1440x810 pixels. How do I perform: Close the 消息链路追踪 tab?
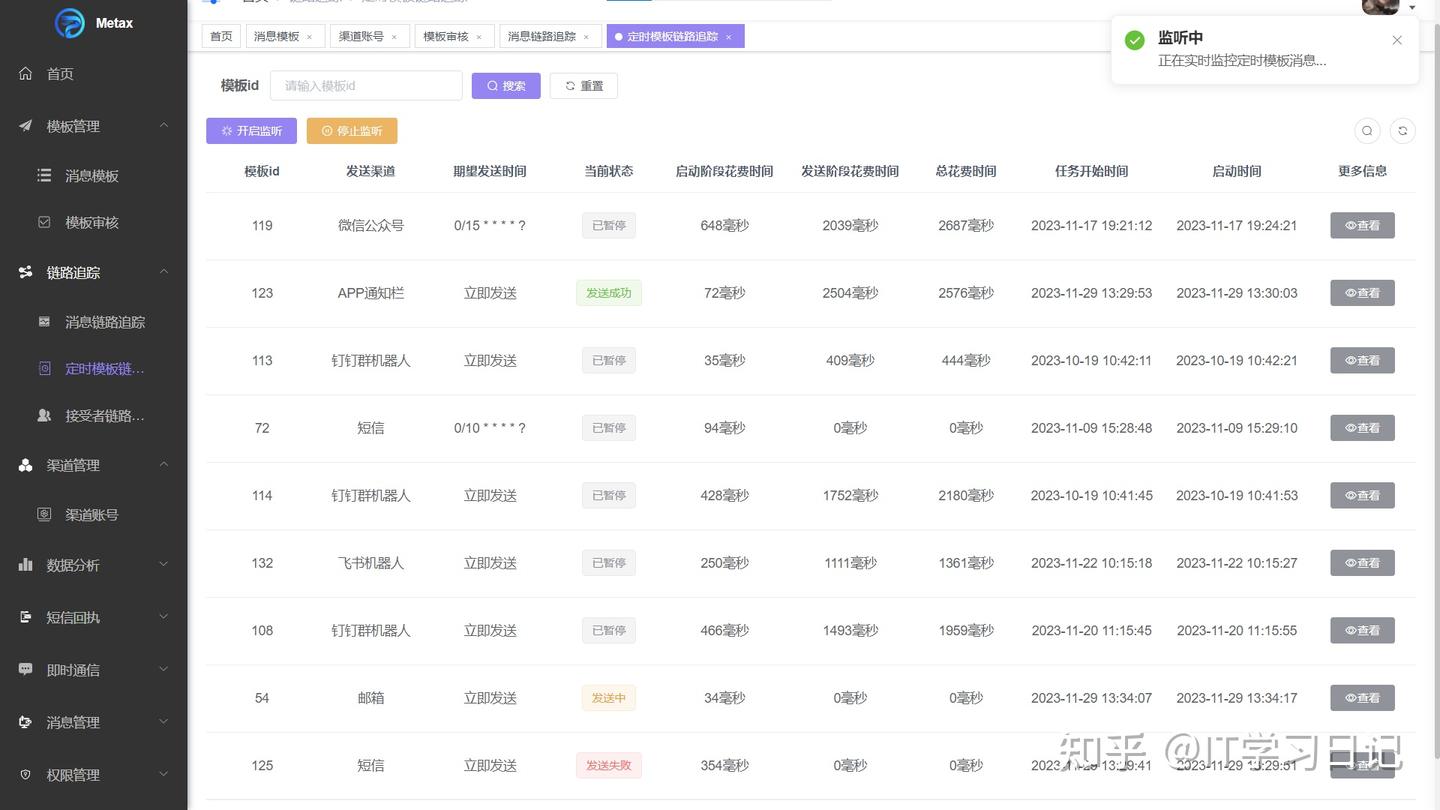coord(586,37)
